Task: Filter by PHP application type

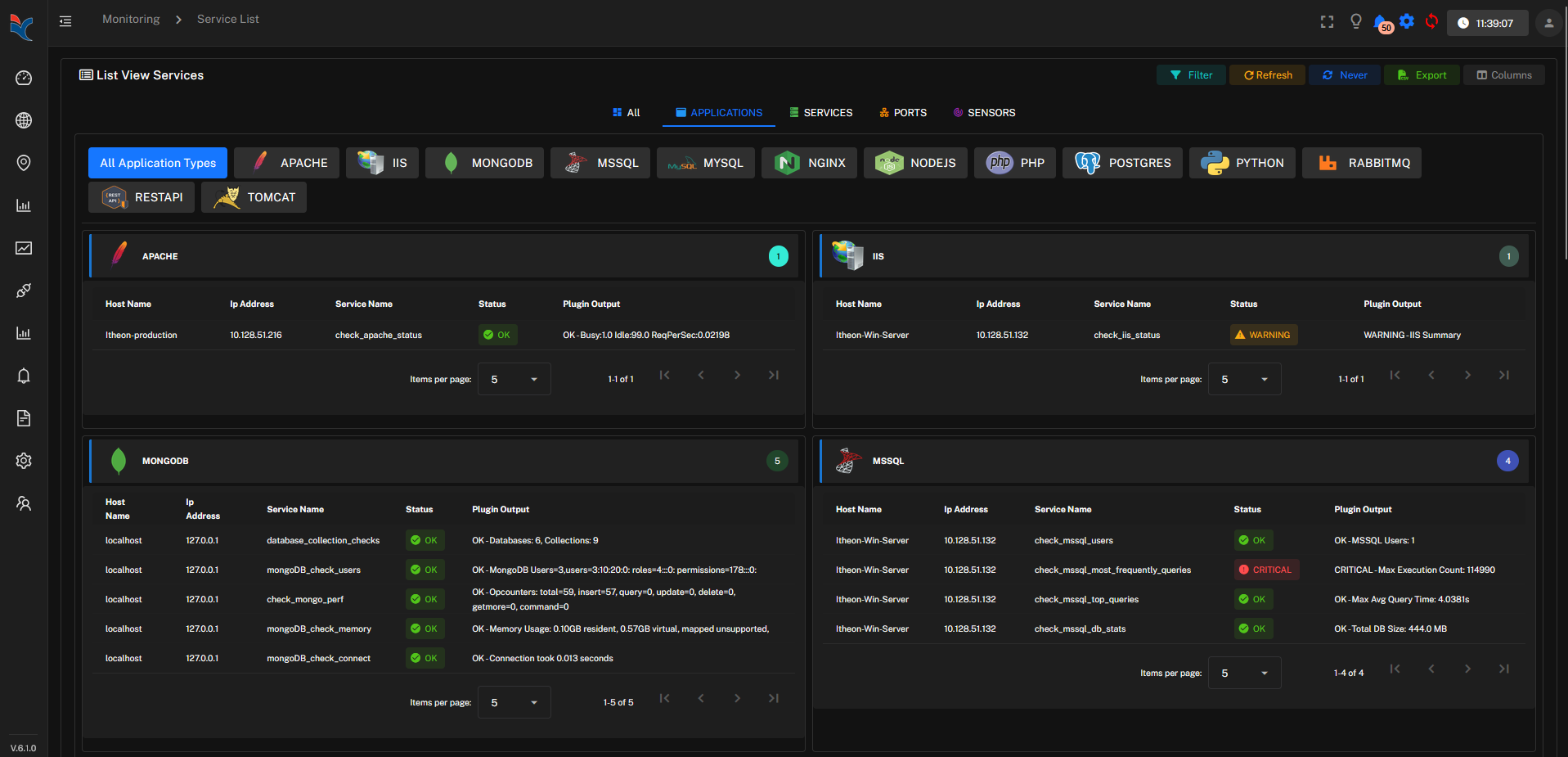Action: click(1015, 163)
